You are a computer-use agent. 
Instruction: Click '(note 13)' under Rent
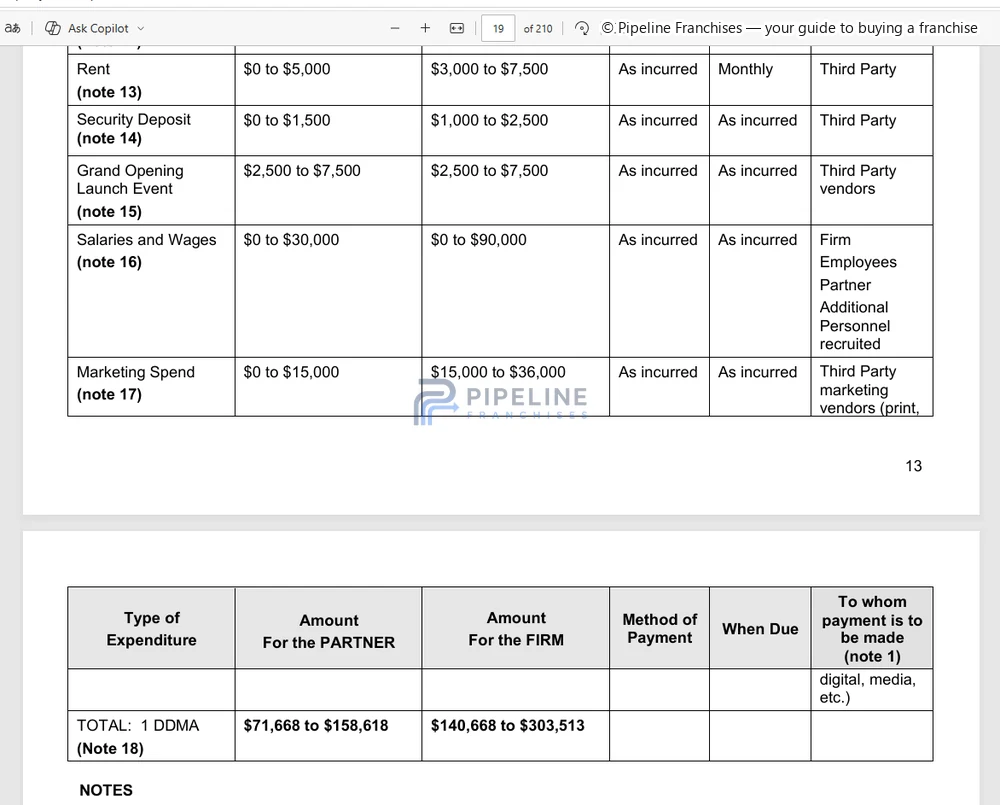[x=109, y=92]
